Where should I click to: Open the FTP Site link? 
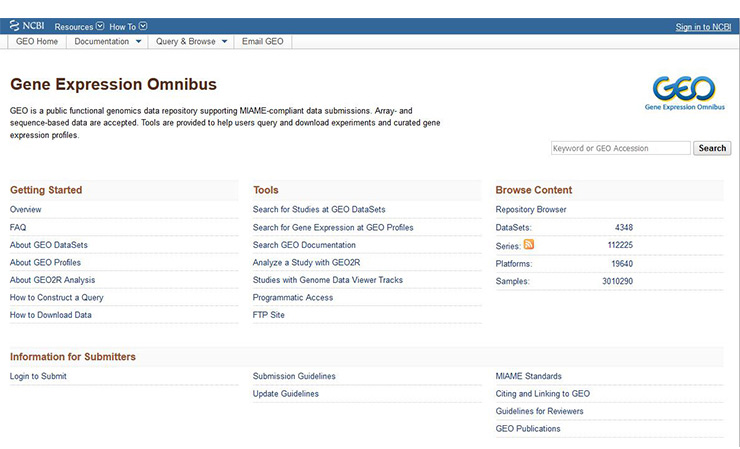coord(269,315)
